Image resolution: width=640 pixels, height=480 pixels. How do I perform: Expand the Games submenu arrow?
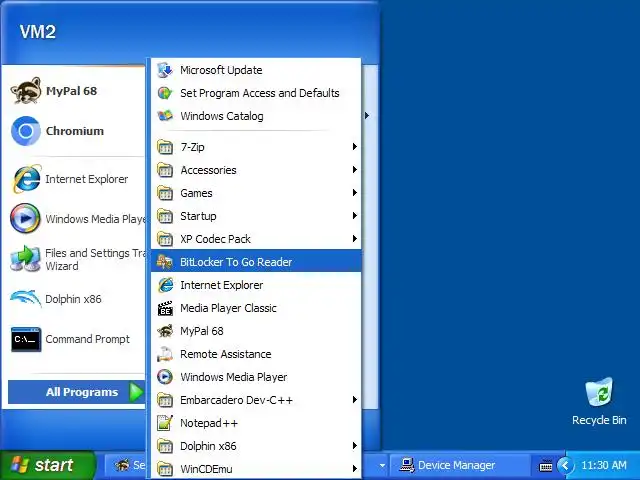pos(355,193)
